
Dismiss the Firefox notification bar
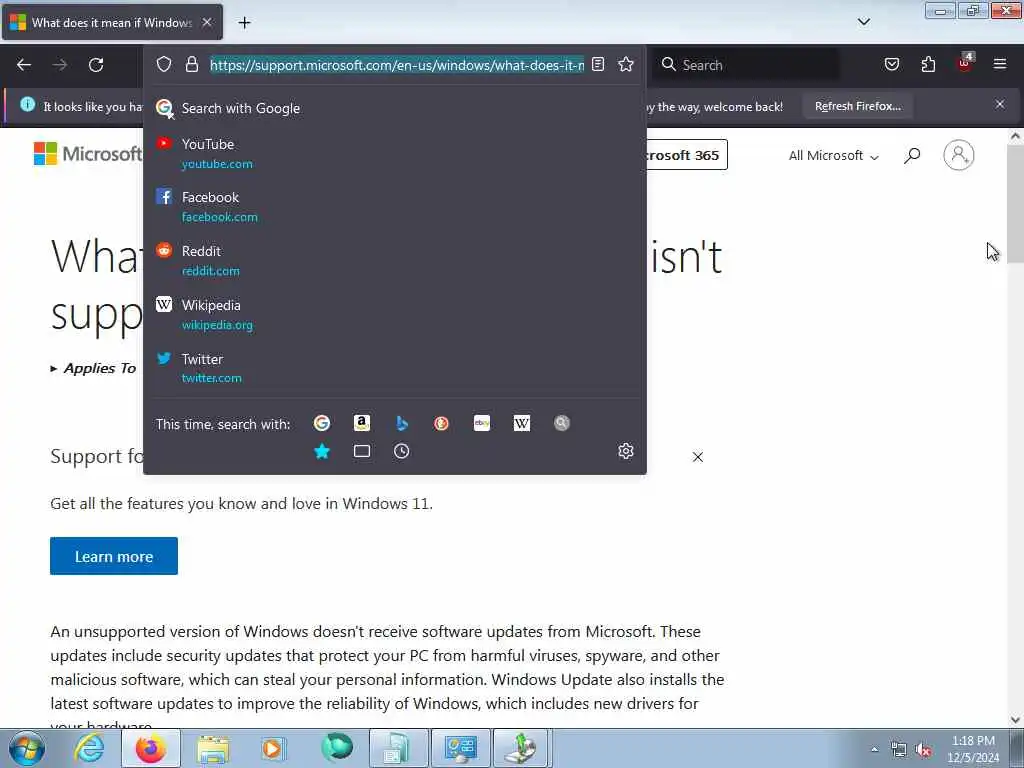(1000, 104)
